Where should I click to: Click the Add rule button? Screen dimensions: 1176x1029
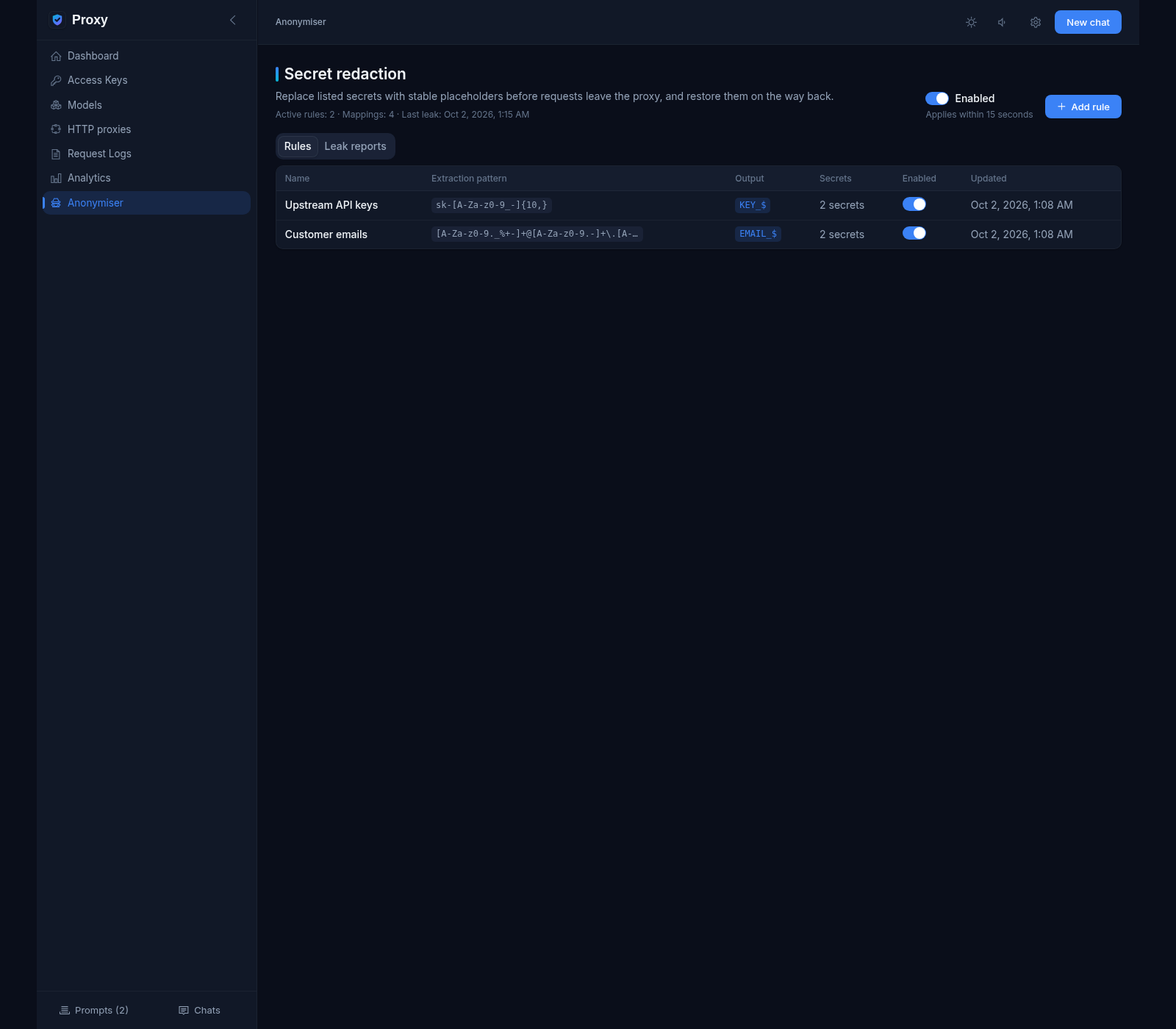tap(1083, 107)
